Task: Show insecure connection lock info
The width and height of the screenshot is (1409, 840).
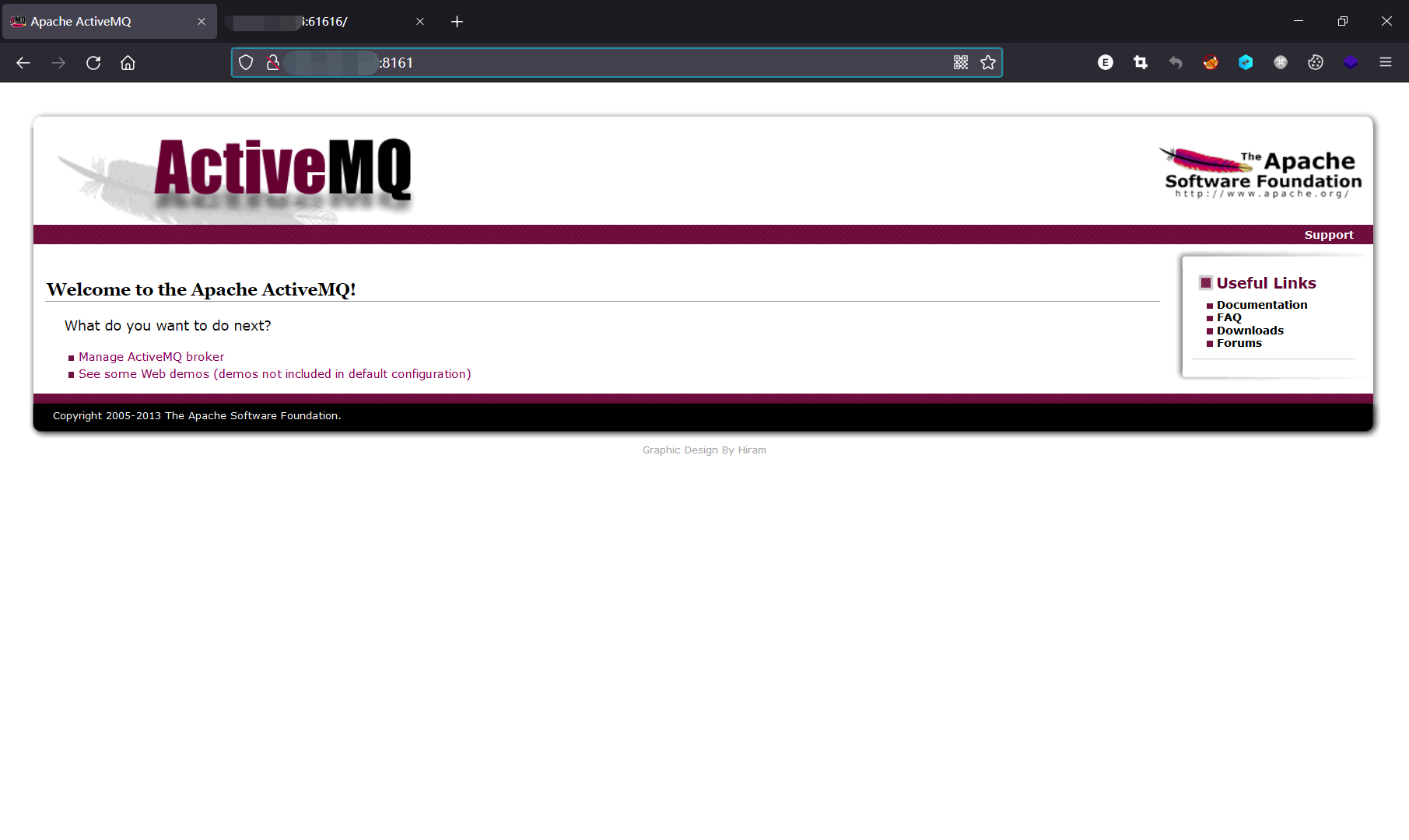Action: pyautogui.click(x=272, y=63)
